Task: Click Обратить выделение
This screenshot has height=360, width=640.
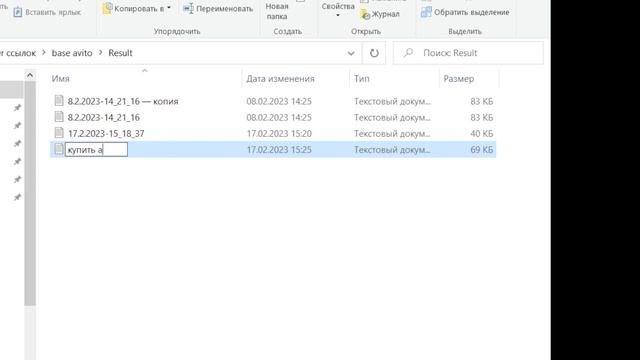Action: [x=465, y=12]
